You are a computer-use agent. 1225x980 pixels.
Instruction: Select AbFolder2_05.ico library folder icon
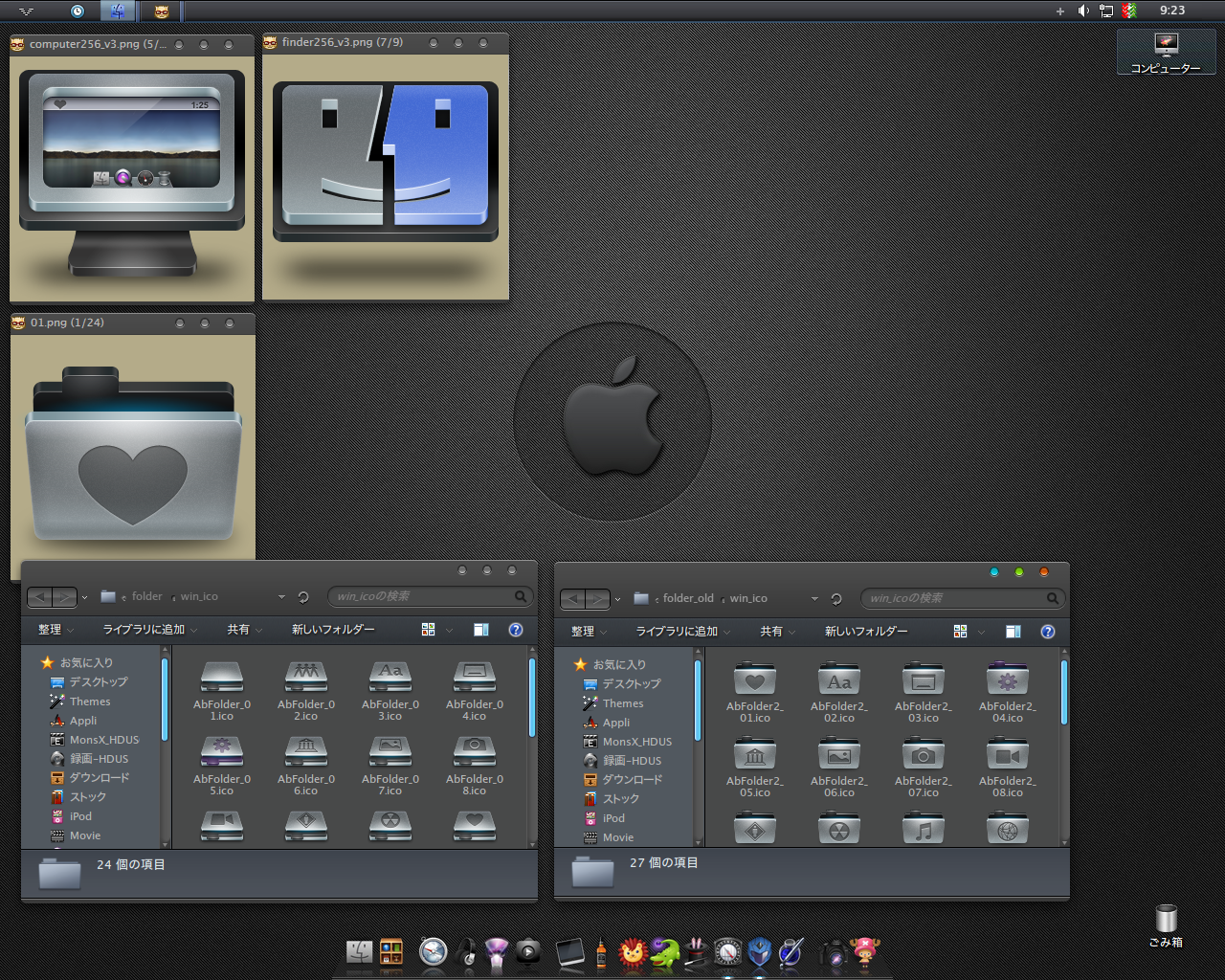755,767
